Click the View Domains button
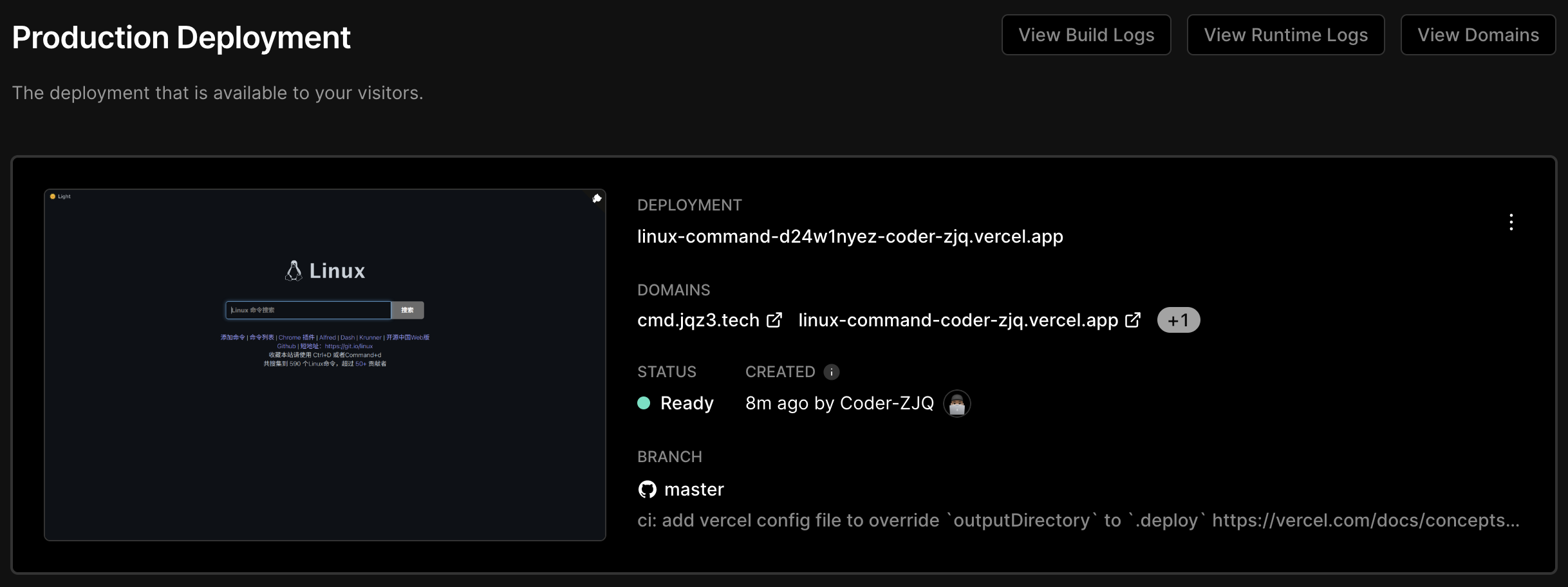Screen dimensions: 1568x587 point(1478,35)
